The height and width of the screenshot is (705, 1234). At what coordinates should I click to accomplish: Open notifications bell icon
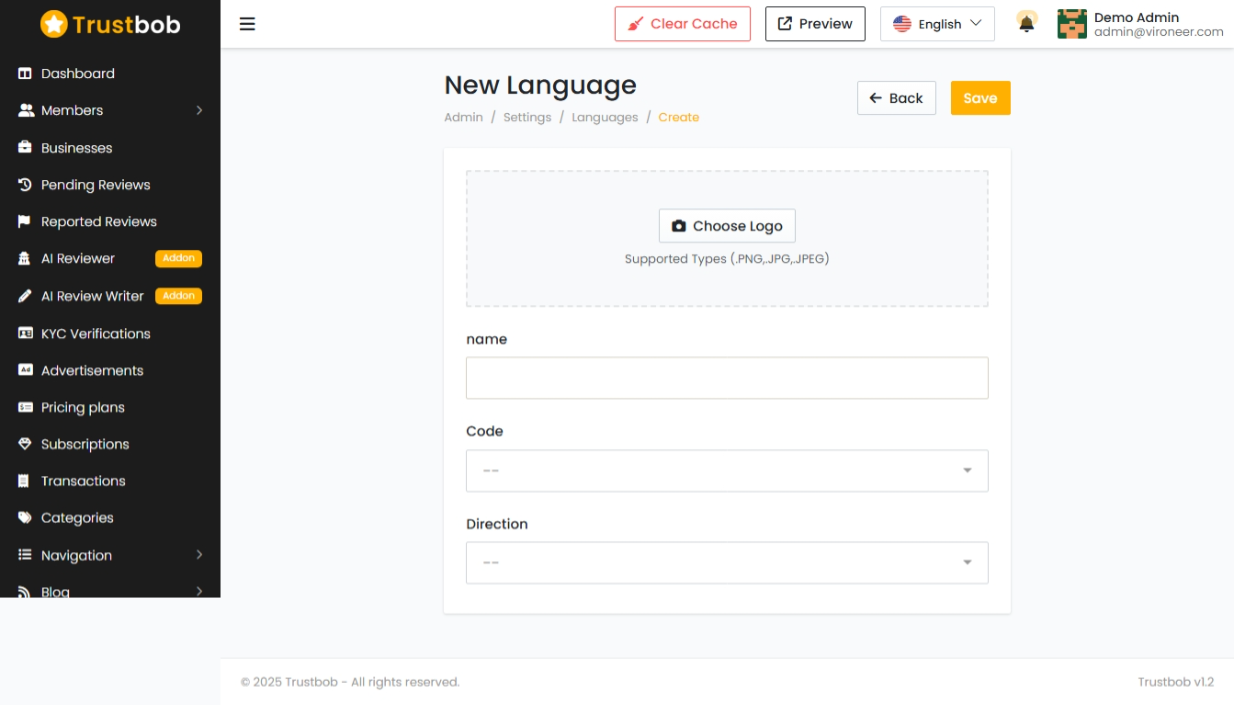pyautogui.click(x=1026, y=23)
